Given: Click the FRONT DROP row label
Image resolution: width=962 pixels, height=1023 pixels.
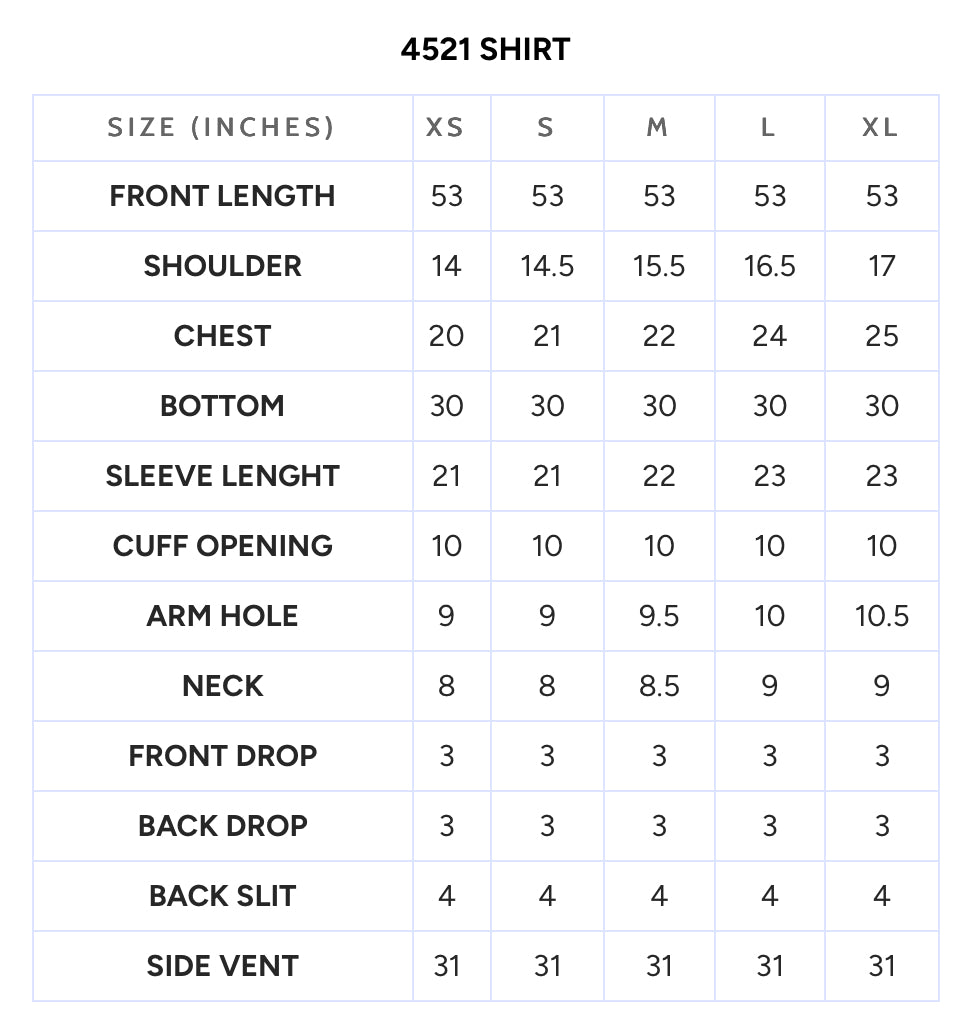Looking at the screenshot, I should click(222, 756).
